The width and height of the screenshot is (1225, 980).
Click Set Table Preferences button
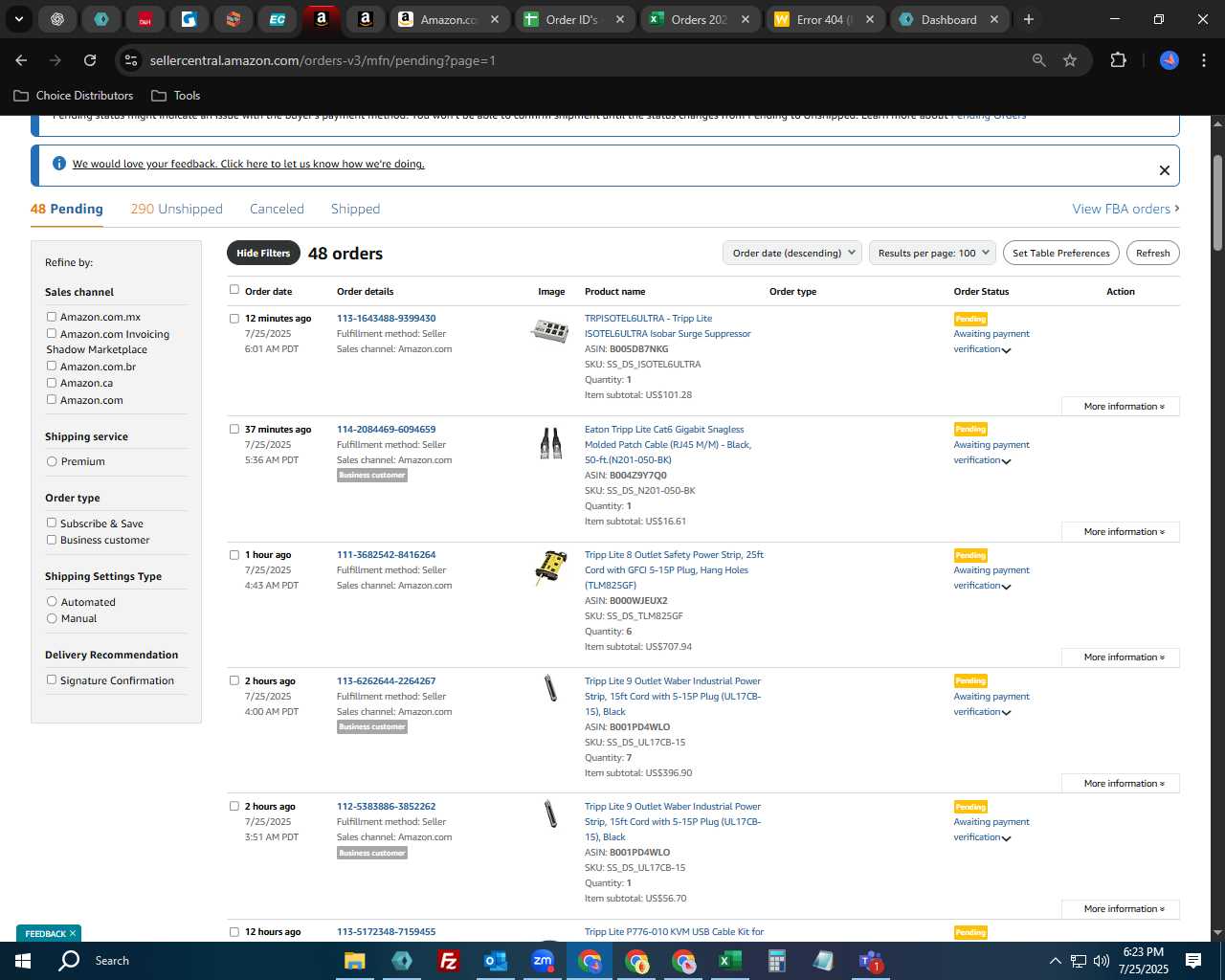coord(1061,253)
